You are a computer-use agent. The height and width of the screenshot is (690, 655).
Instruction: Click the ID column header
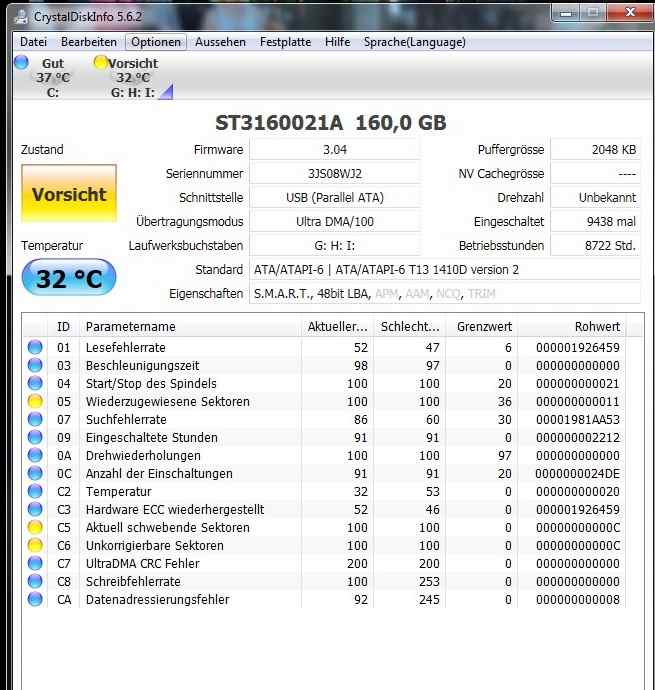63,327
